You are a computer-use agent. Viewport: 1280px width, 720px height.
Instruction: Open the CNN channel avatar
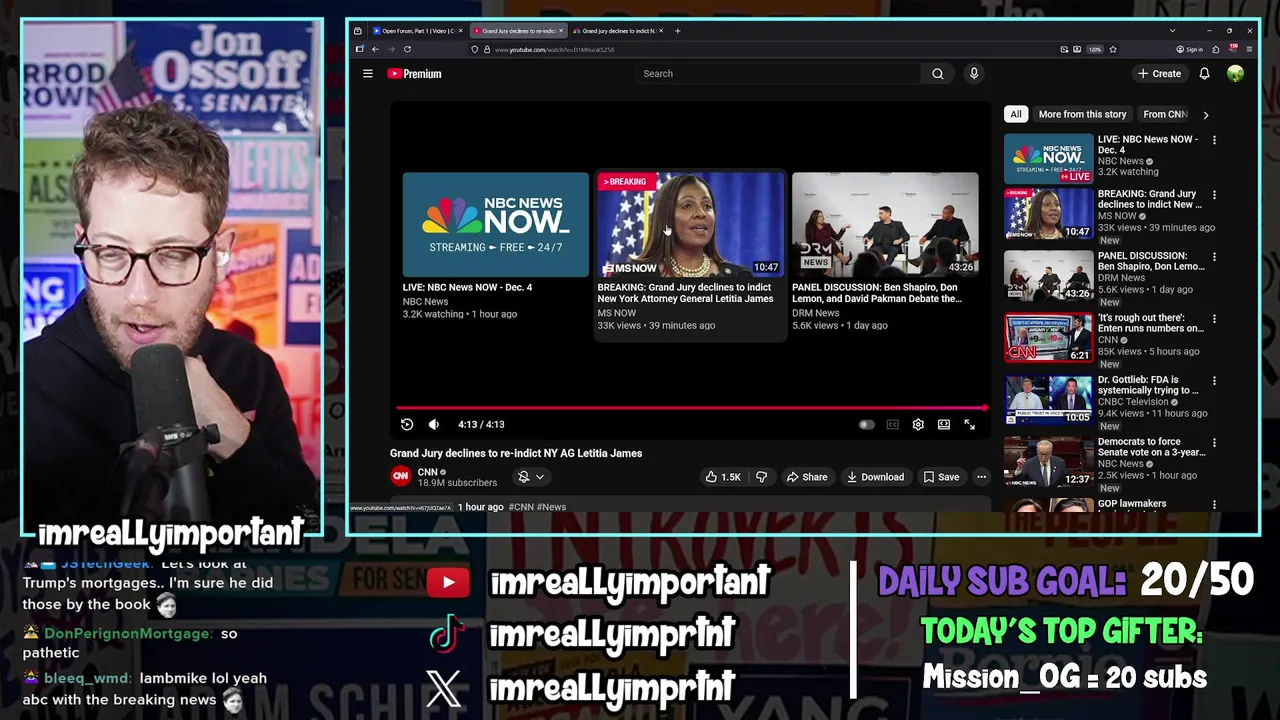400,477
